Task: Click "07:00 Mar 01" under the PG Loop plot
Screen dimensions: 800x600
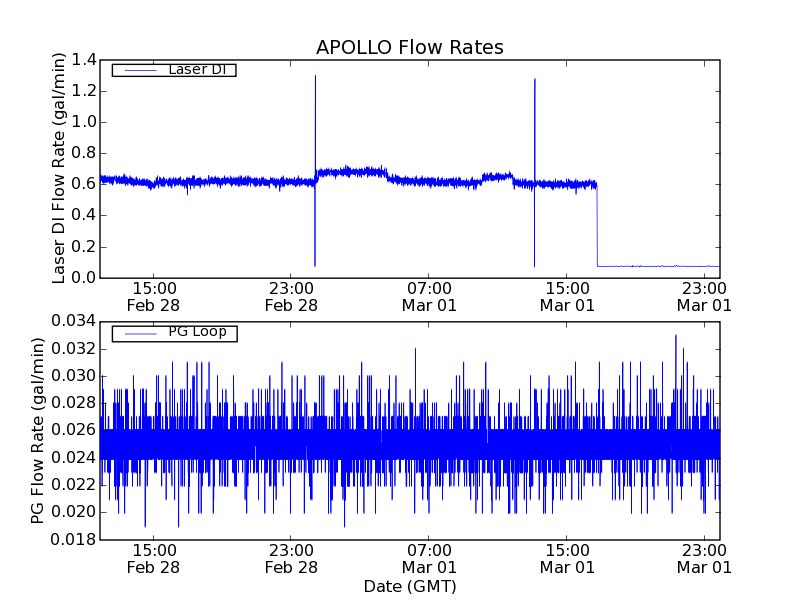Action: click(429, 559)
